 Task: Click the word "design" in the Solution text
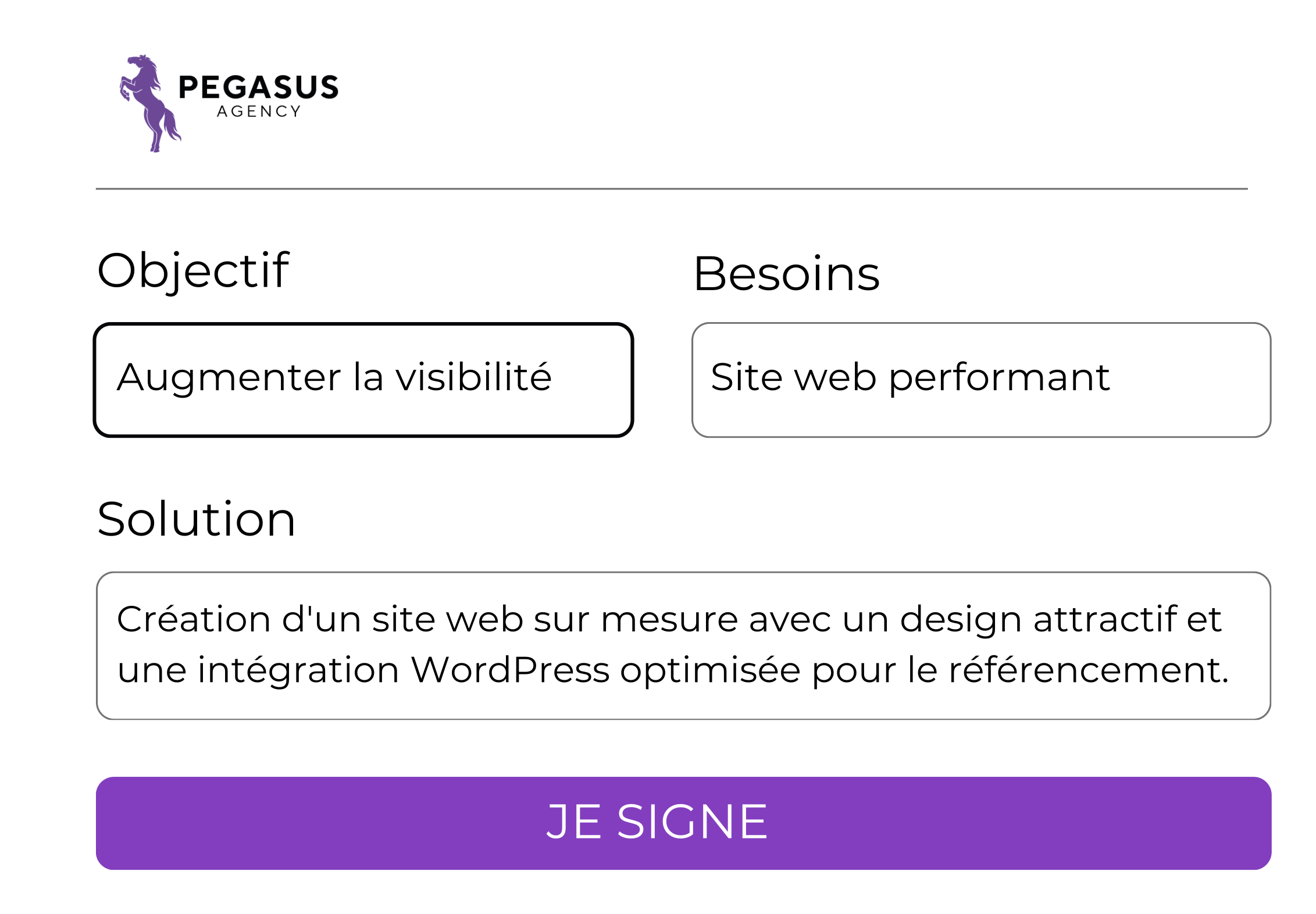[961, 620]
